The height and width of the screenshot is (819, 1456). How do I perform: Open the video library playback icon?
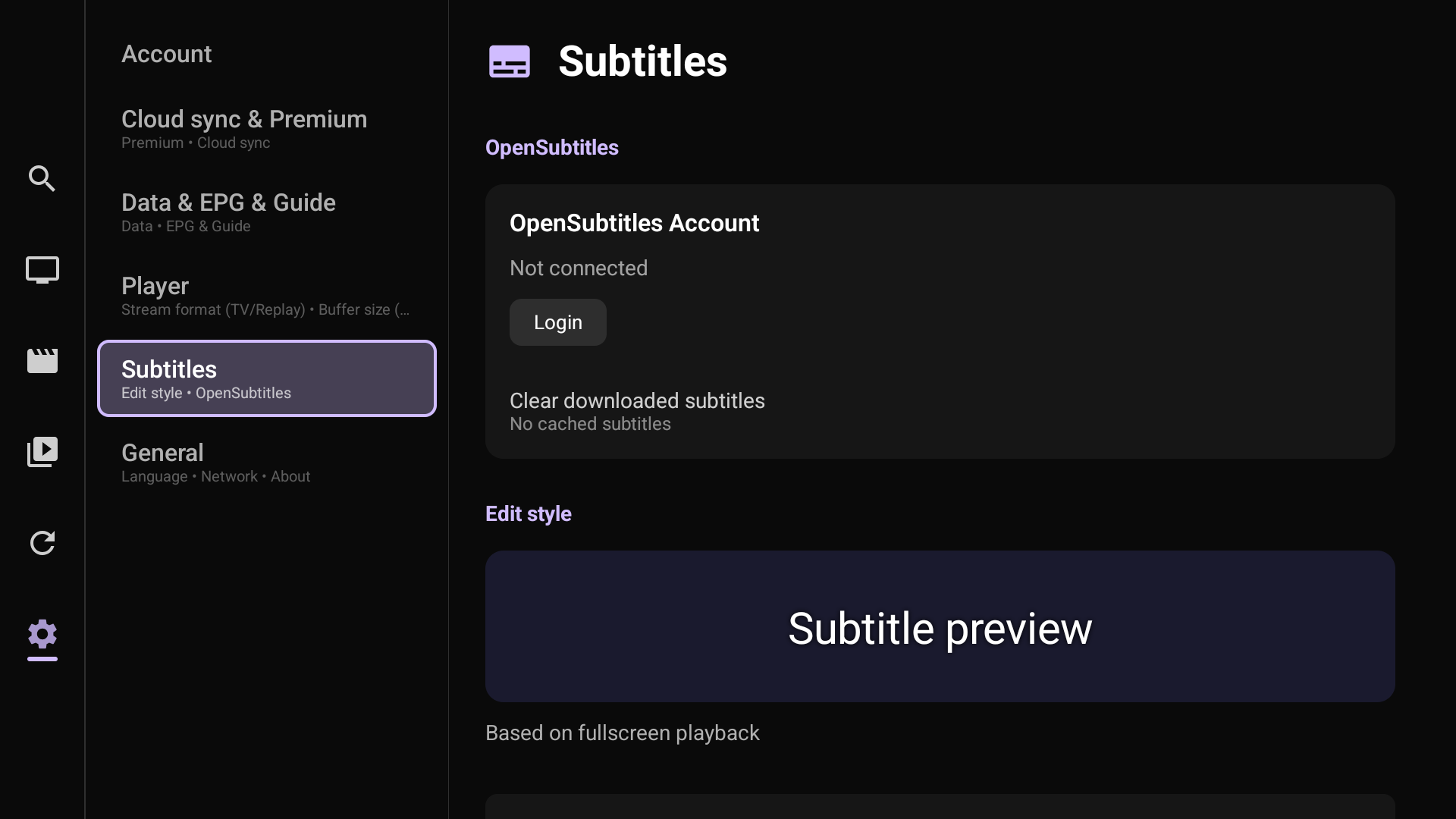(x=42, y=451)
